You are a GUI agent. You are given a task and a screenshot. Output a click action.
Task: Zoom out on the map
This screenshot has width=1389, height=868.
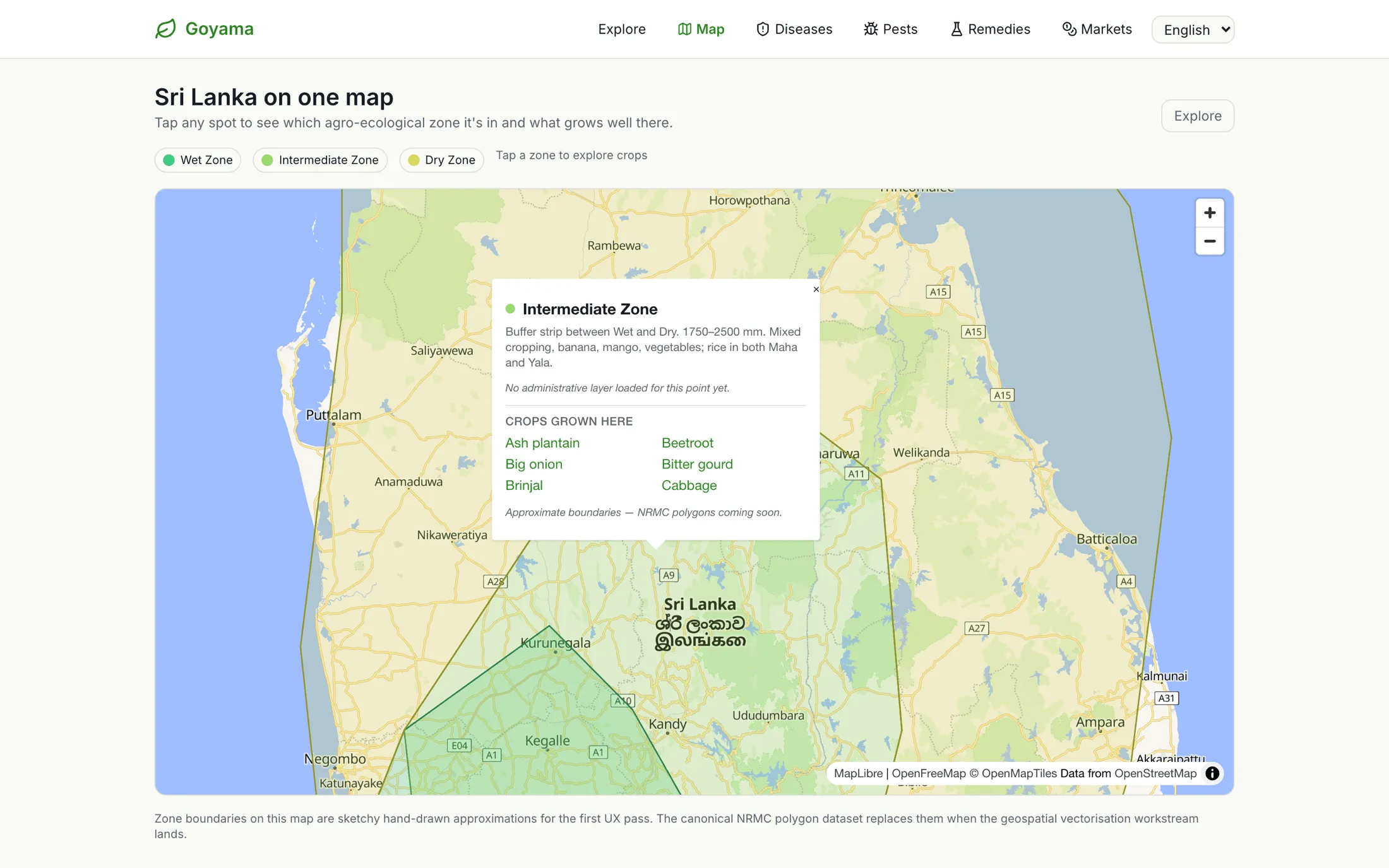pos(1210,241)
